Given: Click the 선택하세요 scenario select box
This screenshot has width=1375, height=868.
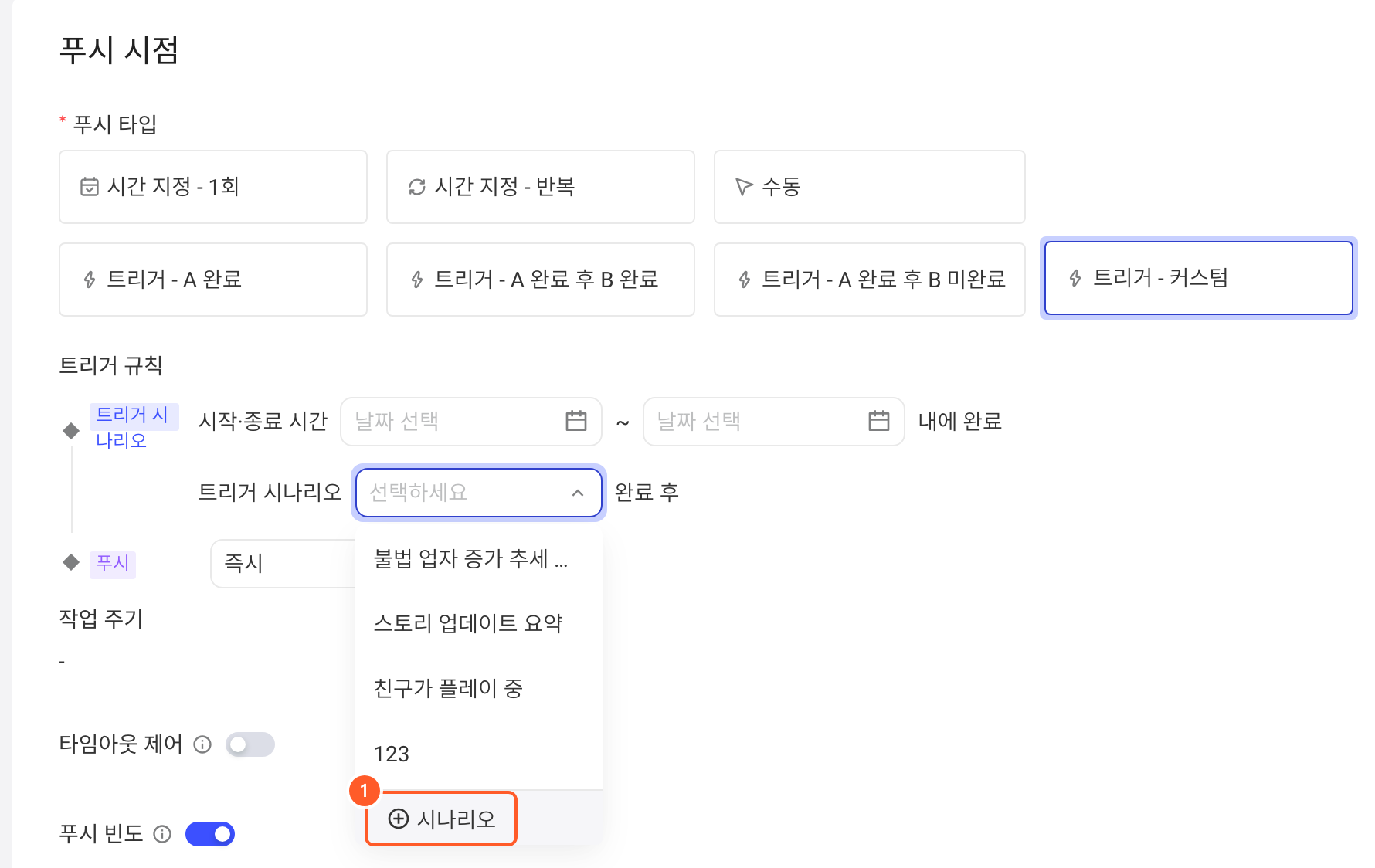Looking at the screenshot, I should tap(479, 493).
